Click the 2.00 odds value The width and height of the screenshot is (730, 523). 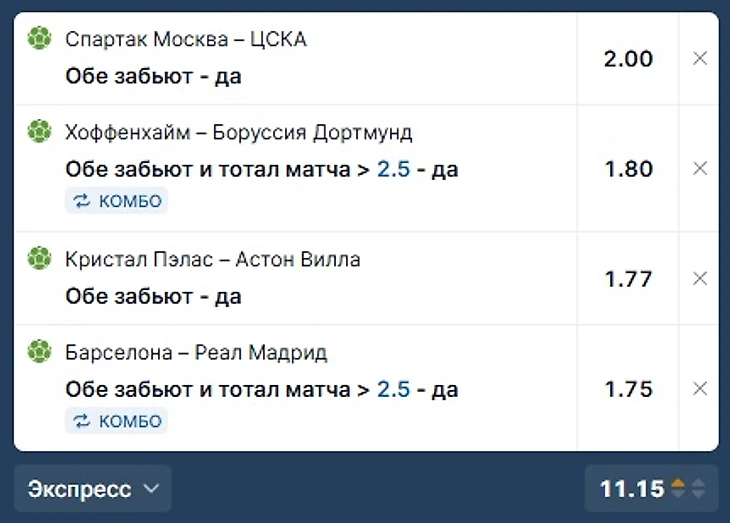(x=628, y=59)
